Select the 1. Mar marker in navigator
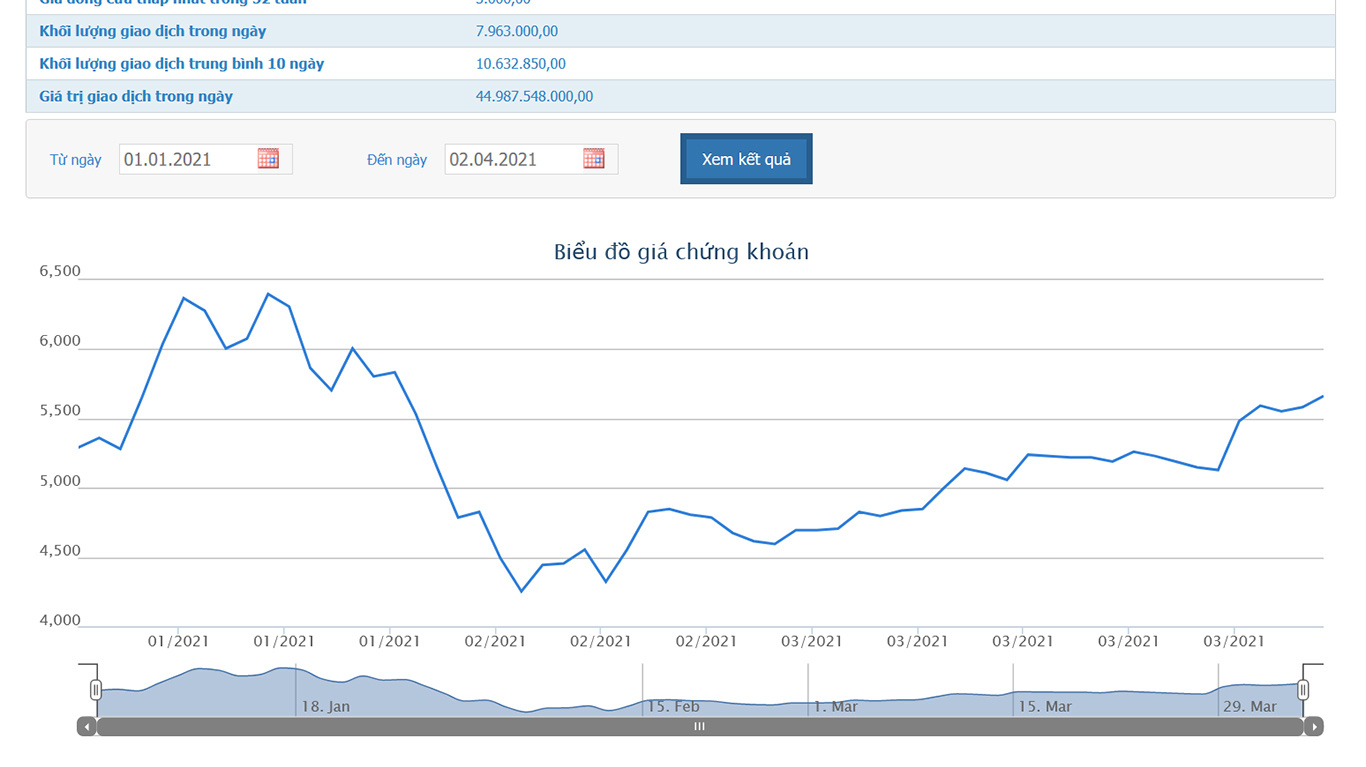 pos(835,706)
